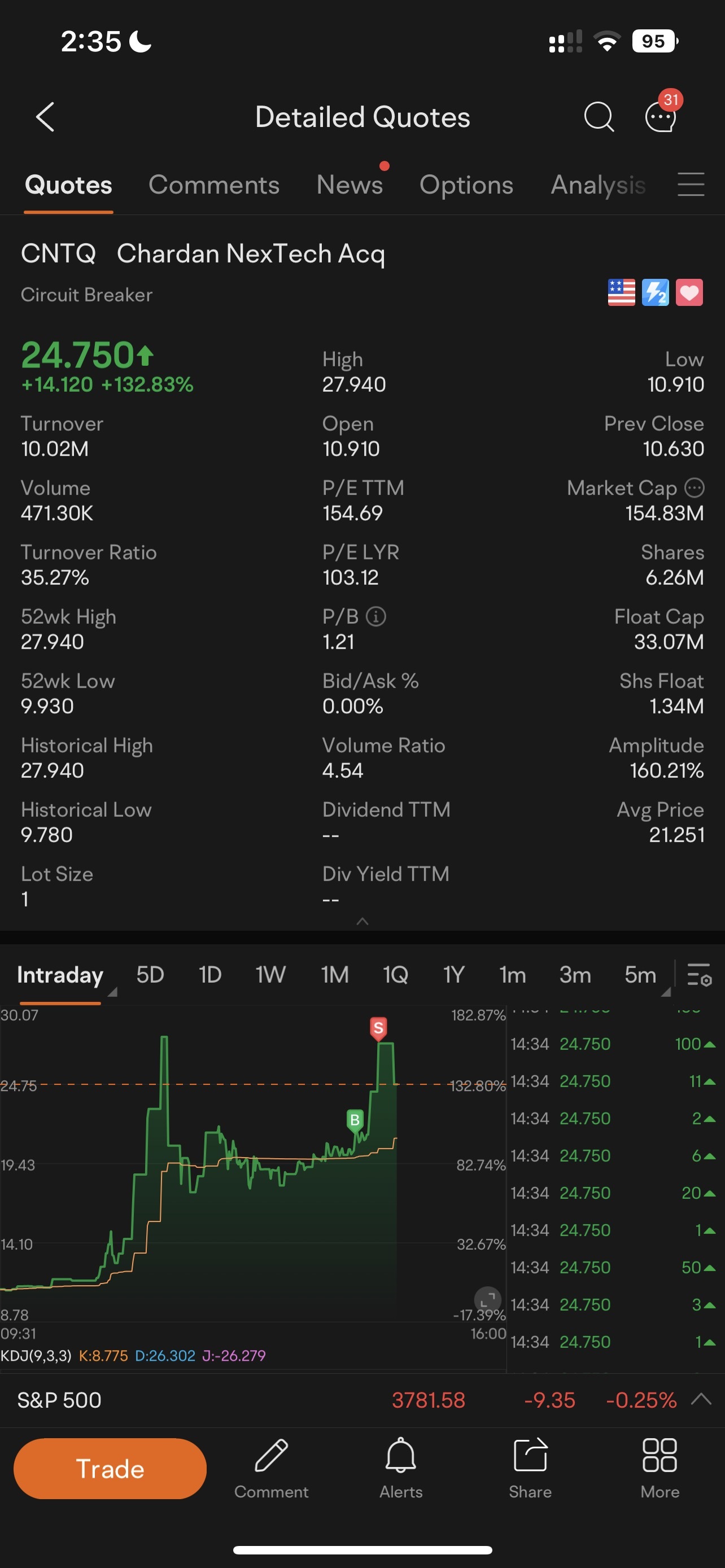725x1568 pixels.
Task: Tap the blue lightning Level 2 icon
Action: [655, 293]
